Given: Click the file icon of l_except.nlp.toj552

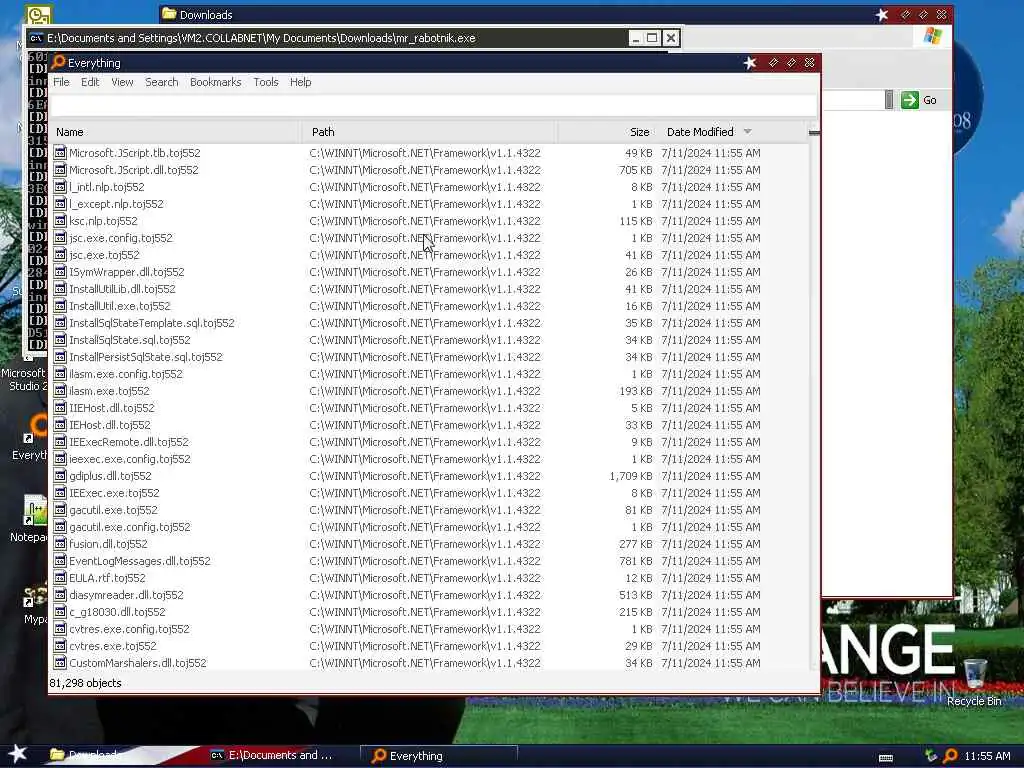Looking at the screenshot, I should click(x=60, y=204).
